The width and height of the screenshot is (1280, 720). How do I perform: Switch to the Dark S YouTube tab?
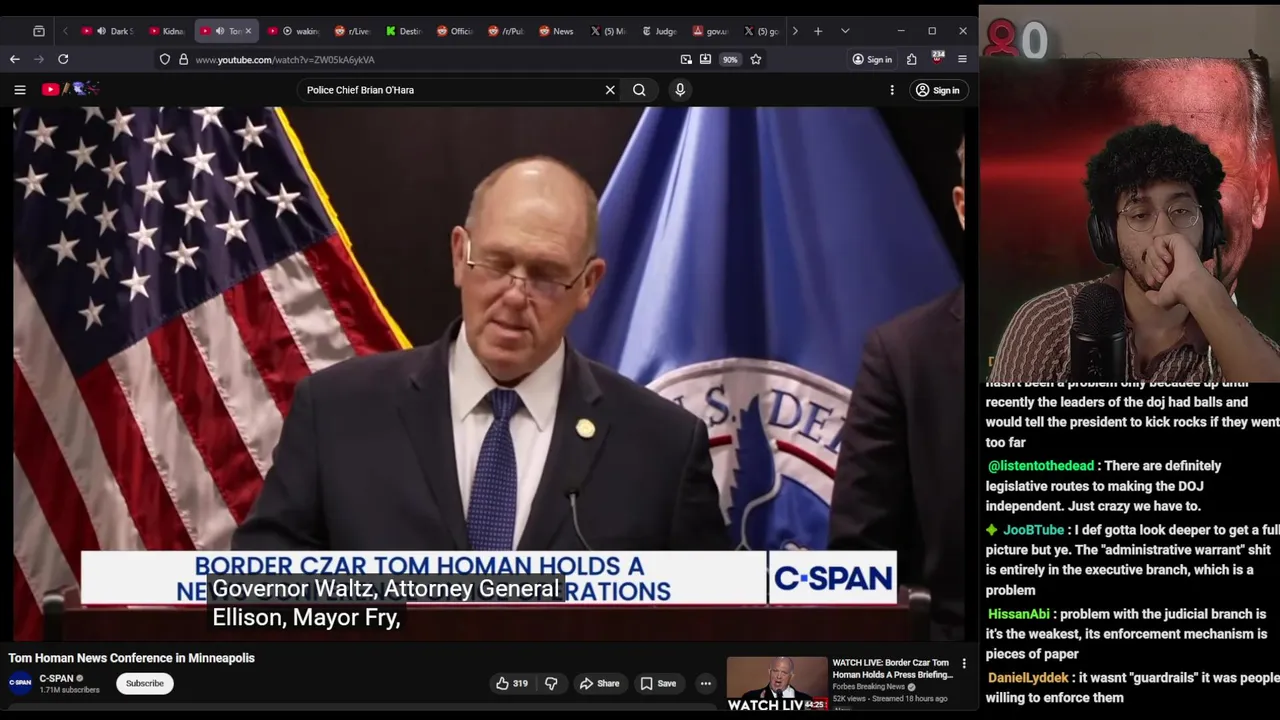(x=108, y=31)
